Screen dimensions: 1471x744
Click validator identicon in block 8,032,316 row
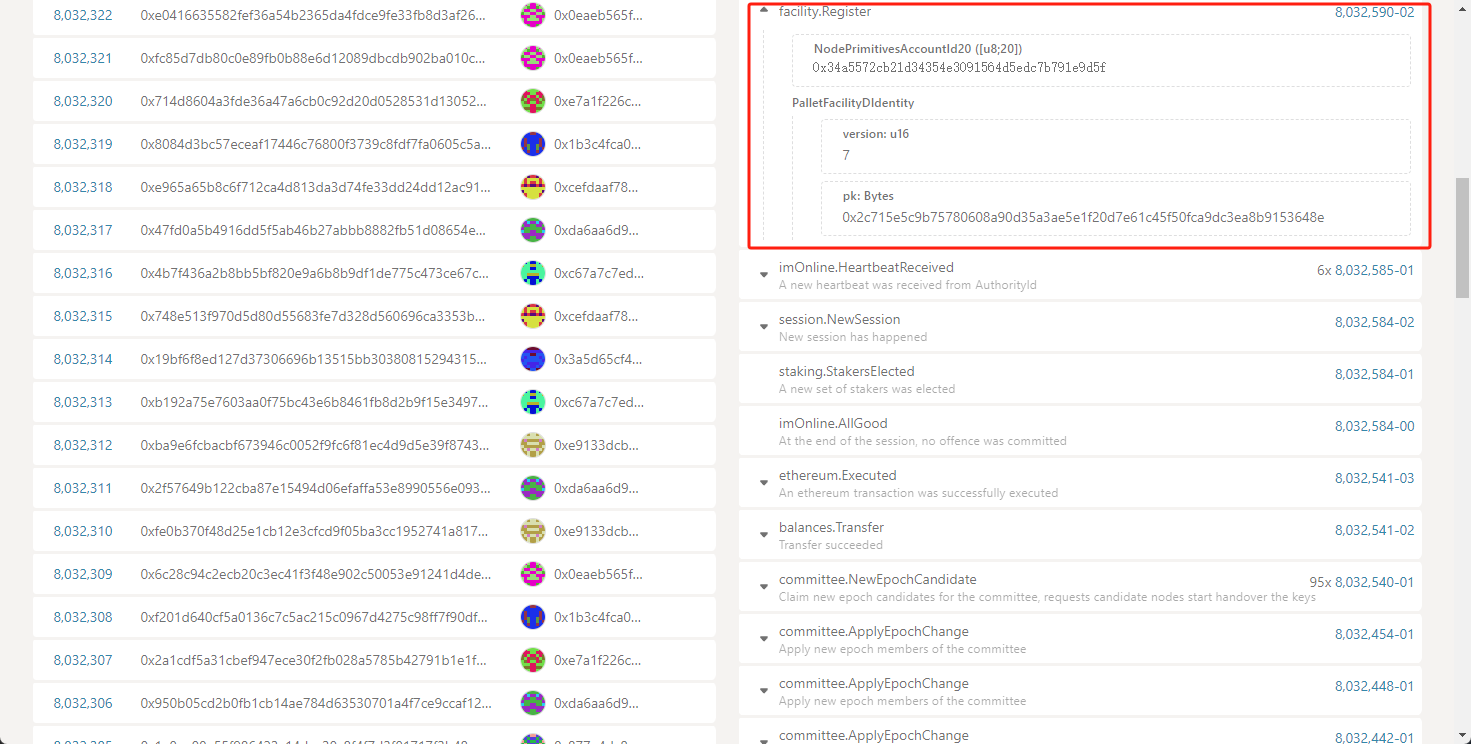533,273
